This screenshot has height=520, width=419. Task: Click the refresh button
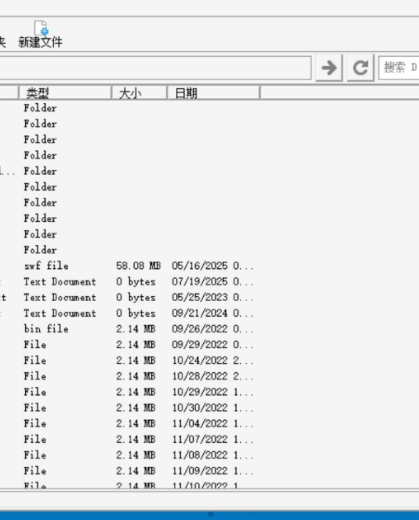pyautogui.click(x=360, y=68)
